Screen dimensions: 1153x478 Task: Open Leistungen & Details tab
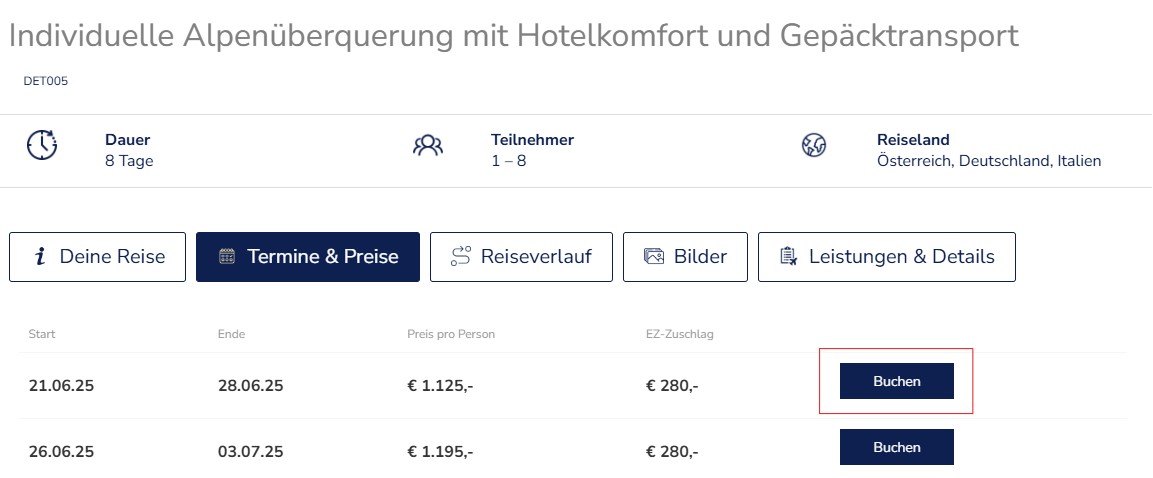point(886,257)
